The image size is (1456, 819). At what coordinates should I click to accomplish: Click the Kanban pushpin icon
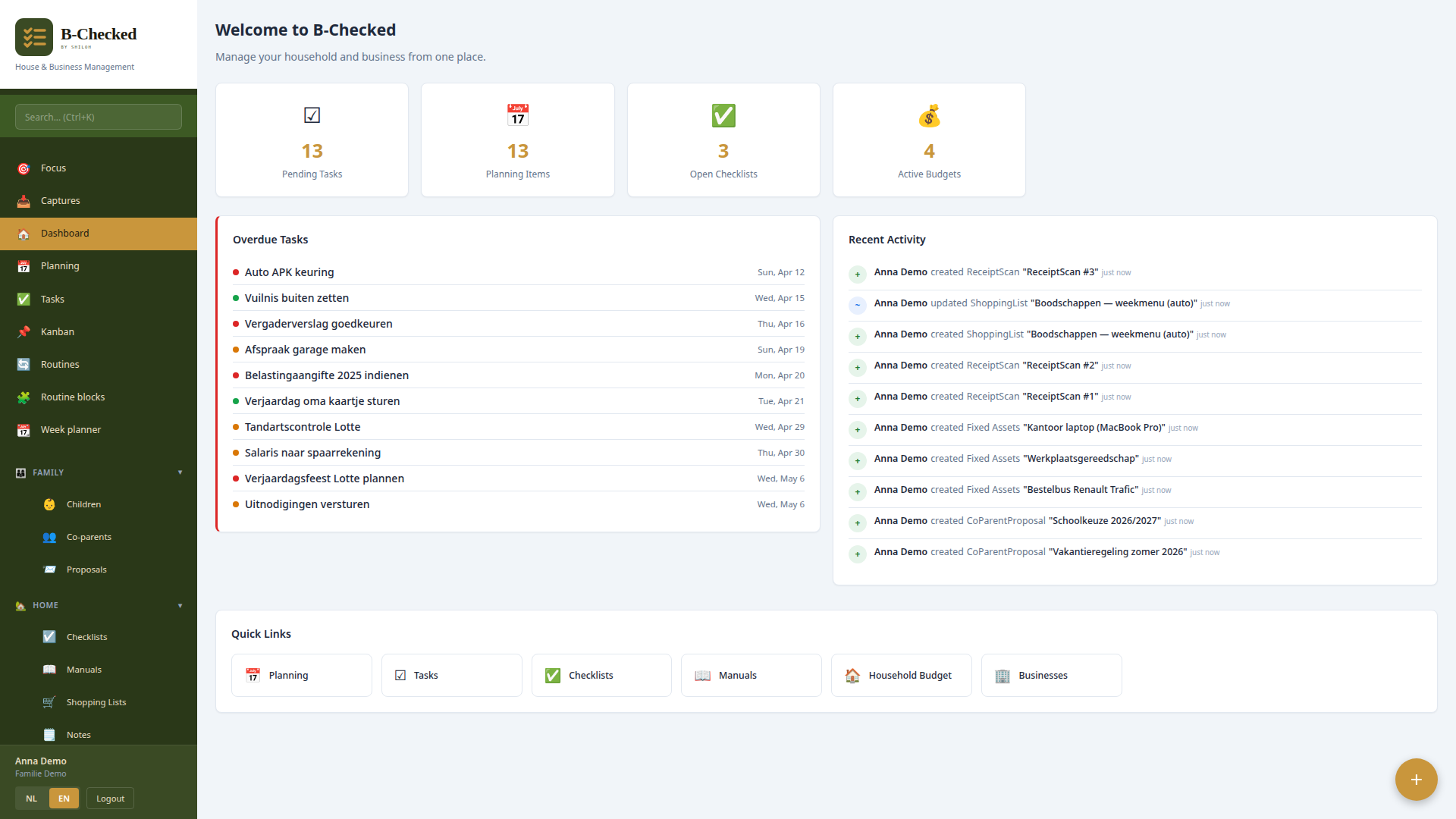24,332
